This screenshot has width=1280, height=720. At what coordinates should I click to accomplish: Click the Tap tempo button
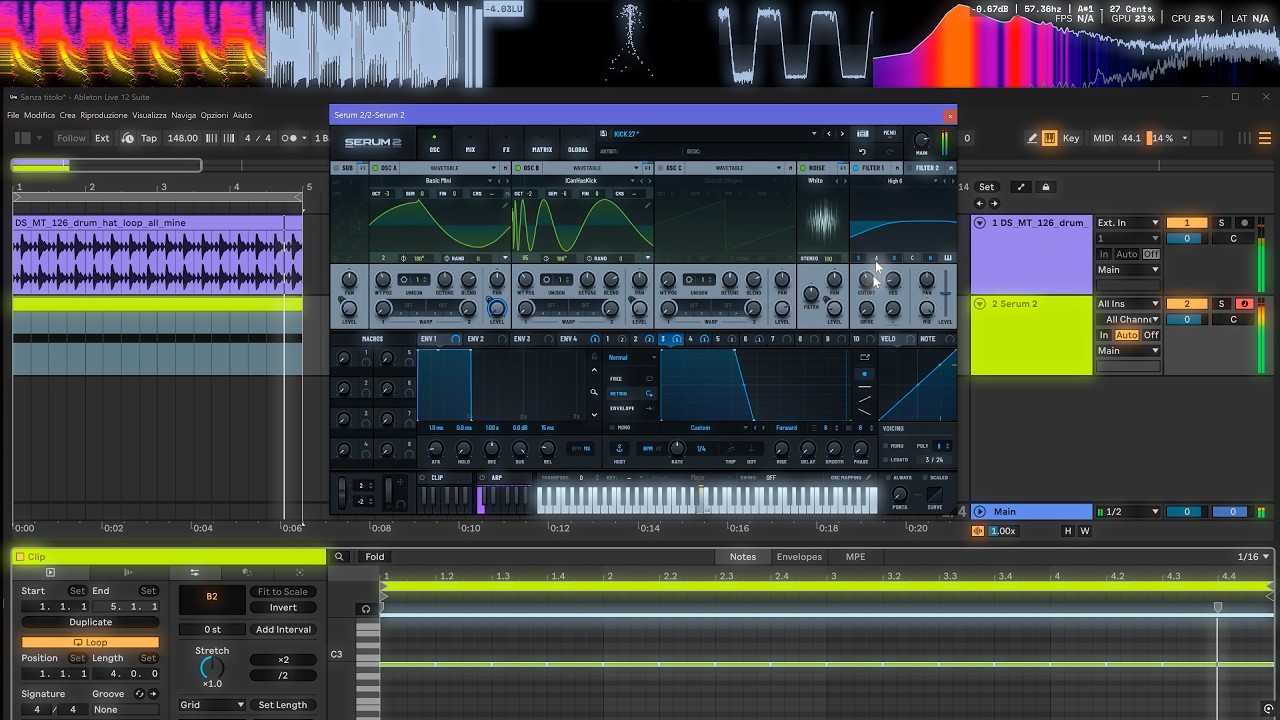coord(148,138)
